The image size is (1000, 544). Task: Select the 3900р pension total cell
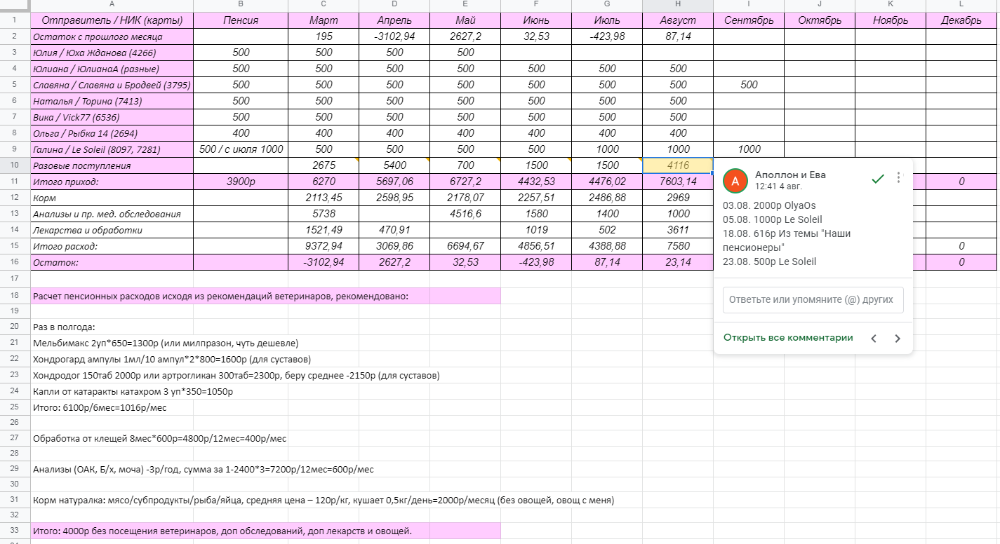tap(240, 181)
